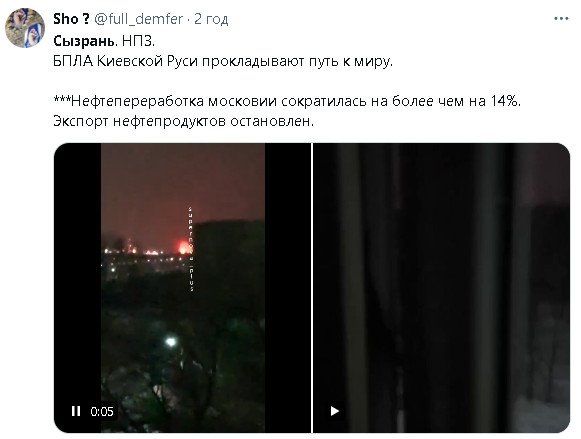Click the bright street light in first video
The width and height of the screenshot is (581, 439).
pyautogui.click(x=170, y=341)
